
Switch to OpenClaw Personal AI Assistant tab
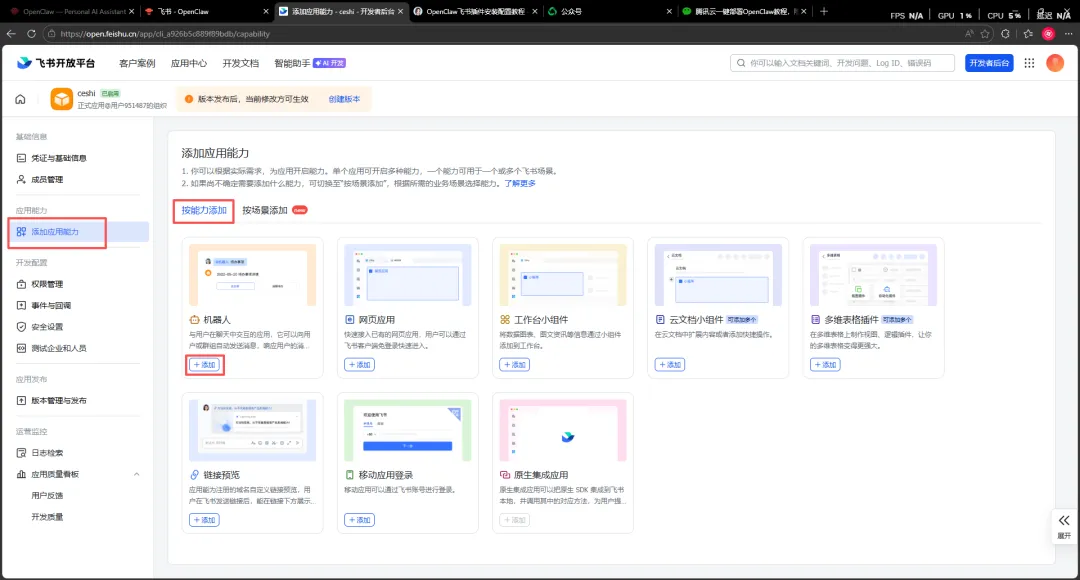click(x=72, y=11)
